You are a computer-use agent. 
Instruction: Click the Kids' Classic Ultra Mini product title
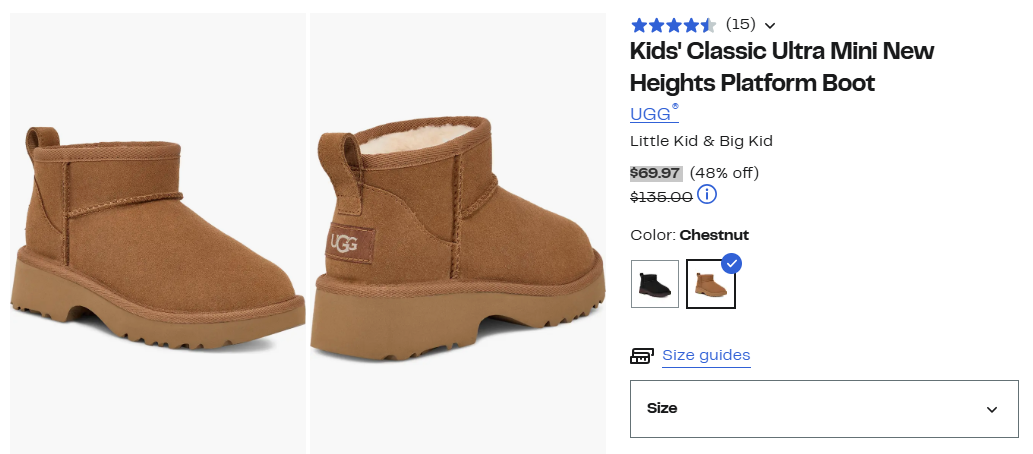781,66
